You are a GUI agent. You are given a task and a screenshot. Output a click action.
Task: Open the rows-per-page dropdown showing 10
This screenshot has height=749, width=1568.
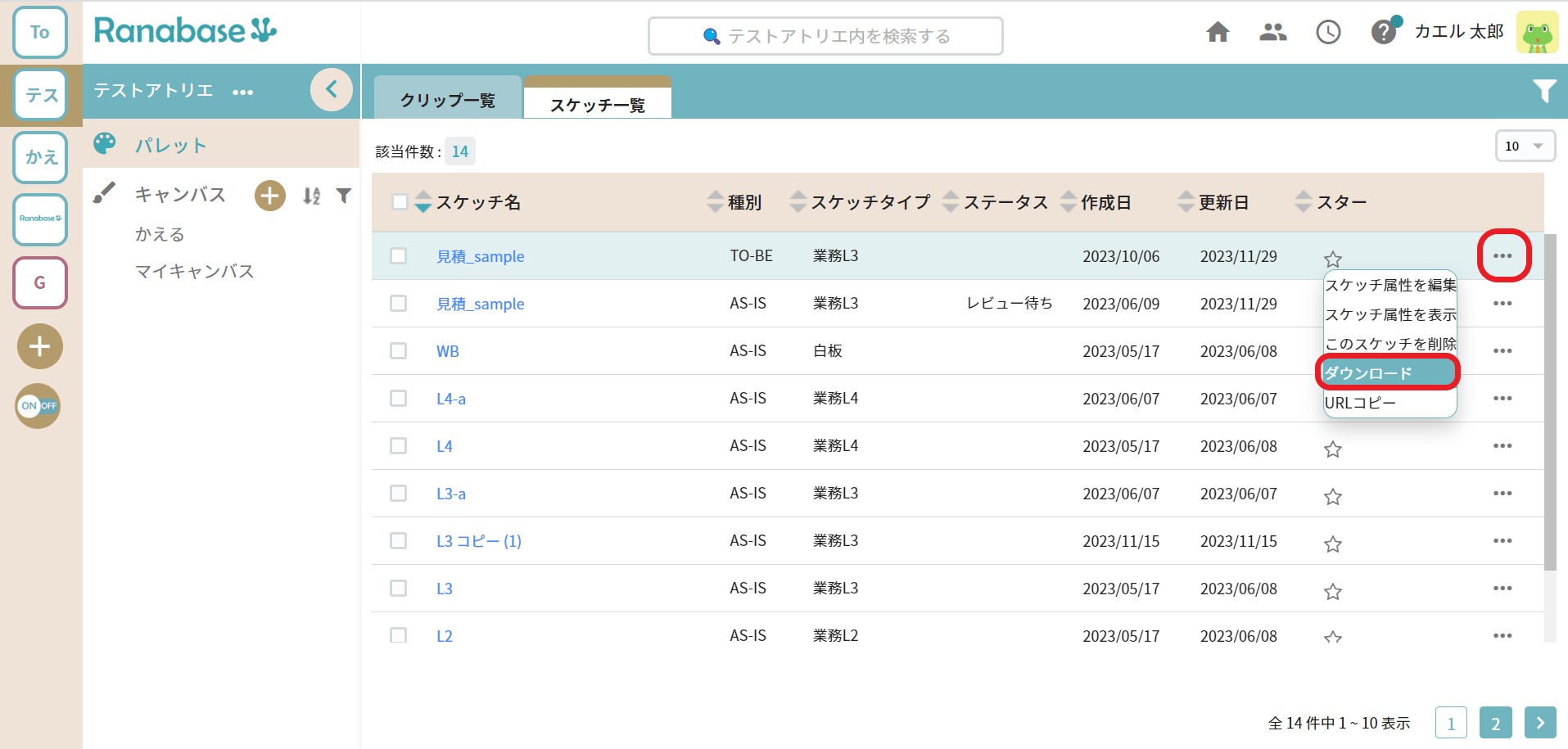(x=1525, y=146)
